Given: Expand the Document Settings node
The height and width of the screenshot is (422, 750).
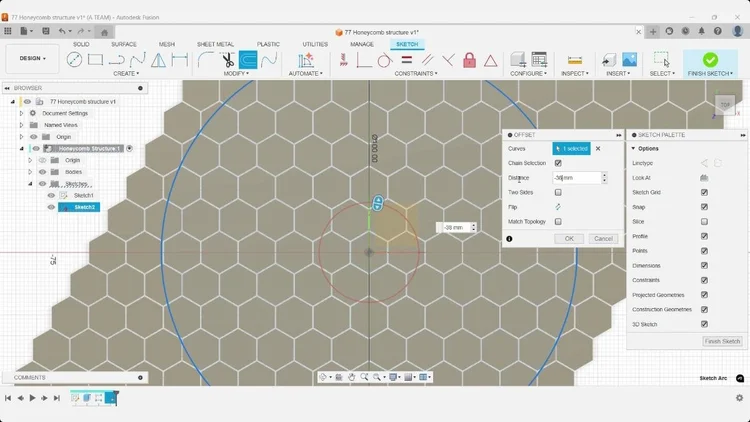Looking at the screenshot, I should (21, 113).
